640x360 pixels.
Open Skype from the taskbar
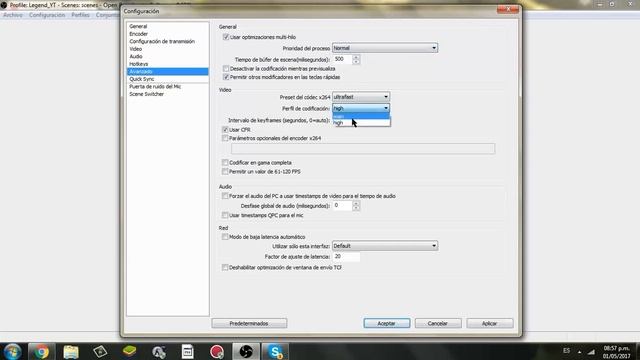pos(276,351)
